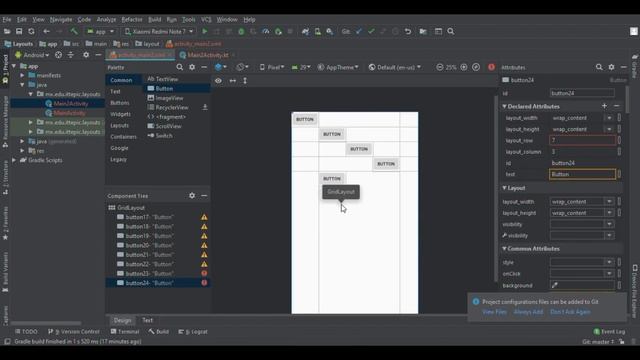Open the Default (en-us) locale dropdown

tap(395, 67)
